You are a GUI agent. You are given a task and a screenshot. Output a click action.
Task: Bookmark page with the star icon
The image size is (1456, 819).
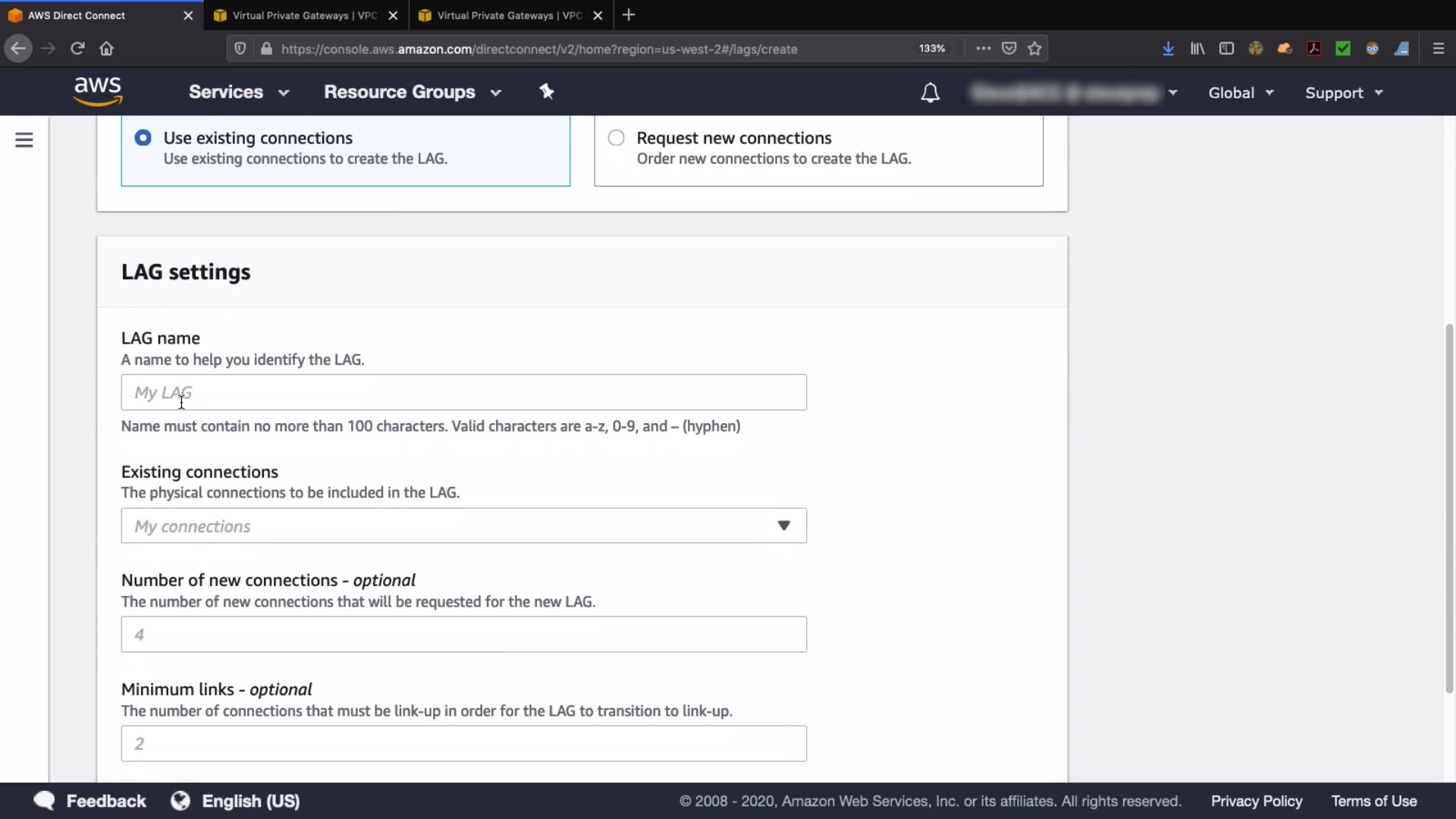point(1034,49)
